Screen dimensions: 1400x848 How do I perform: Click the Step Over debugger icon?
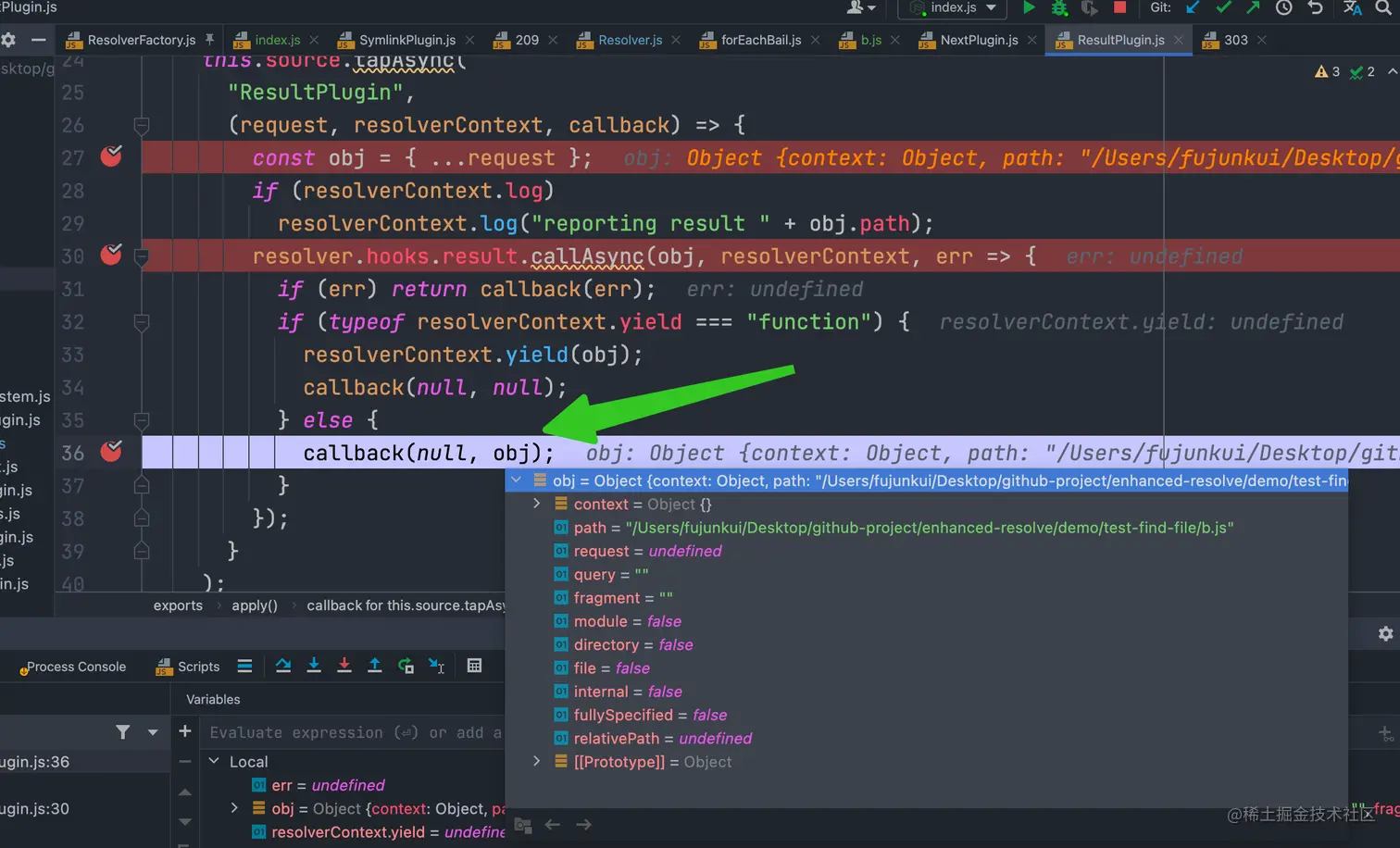pyautogui.click(x=283, y=666)
